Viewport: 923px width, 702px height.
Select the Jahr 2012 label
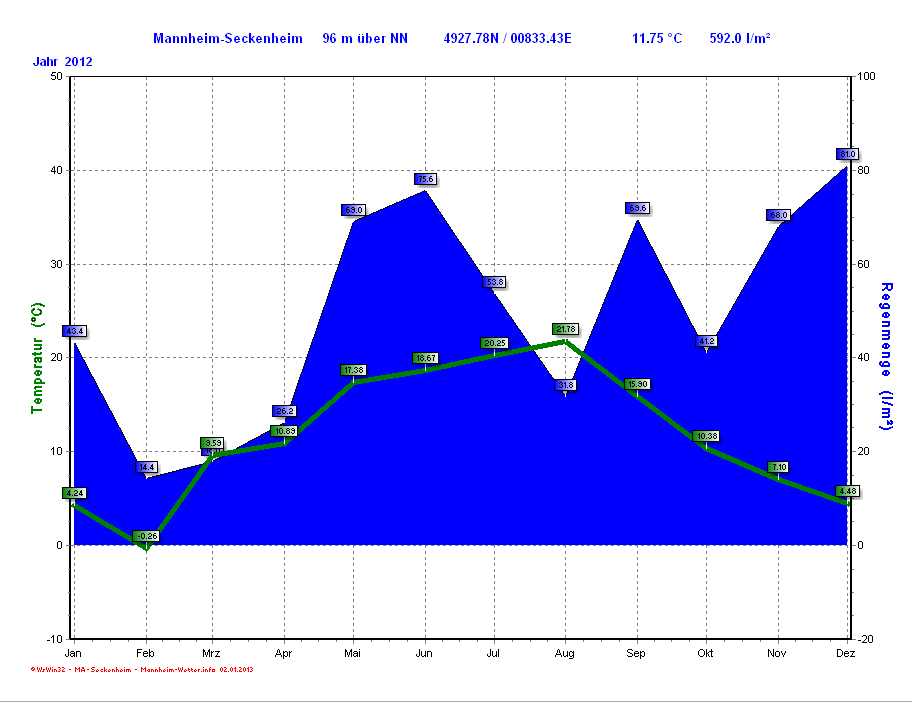click(63, 62)
